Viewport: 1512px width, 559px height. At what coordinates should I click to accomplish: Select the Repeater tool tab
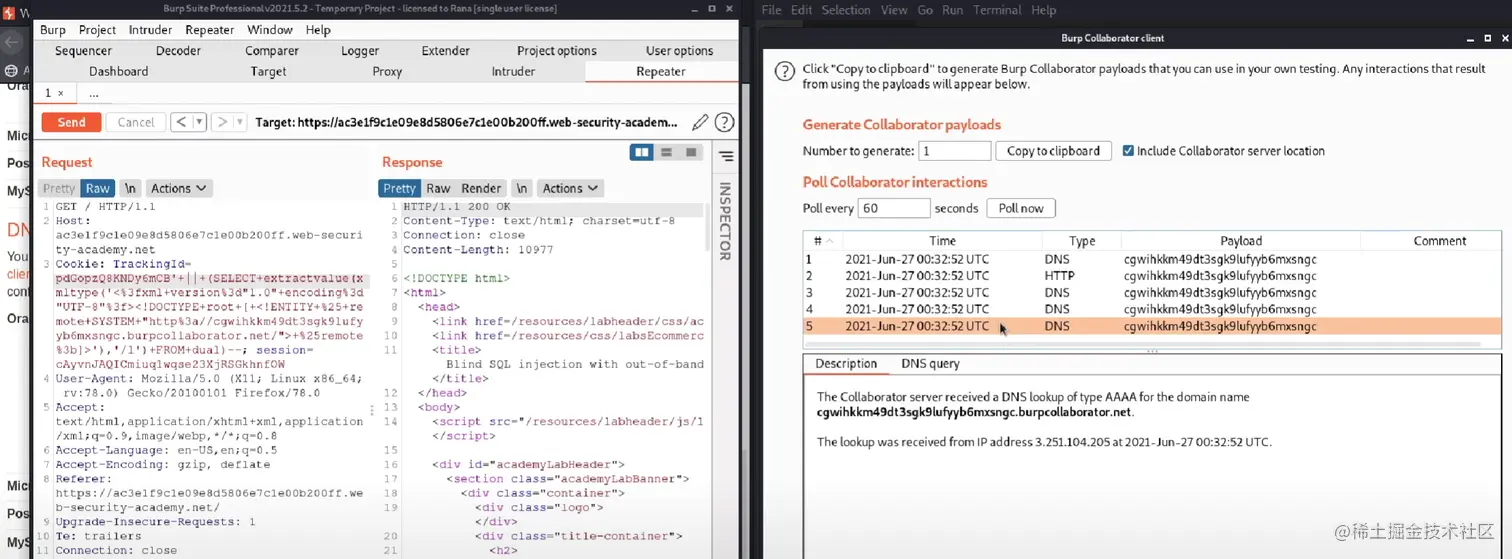point(661,72)
